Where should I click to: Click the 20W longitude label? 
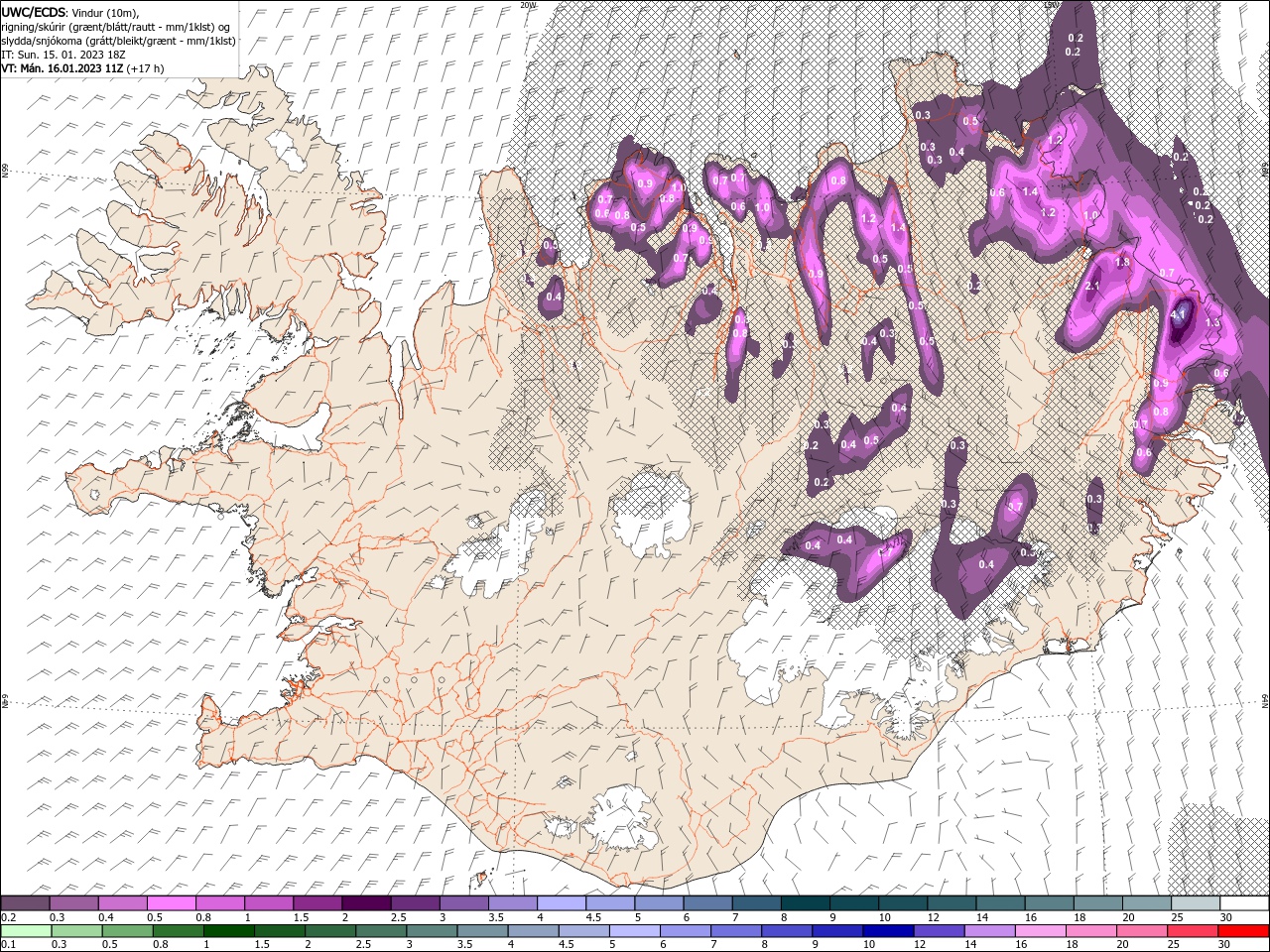(527, 5)
